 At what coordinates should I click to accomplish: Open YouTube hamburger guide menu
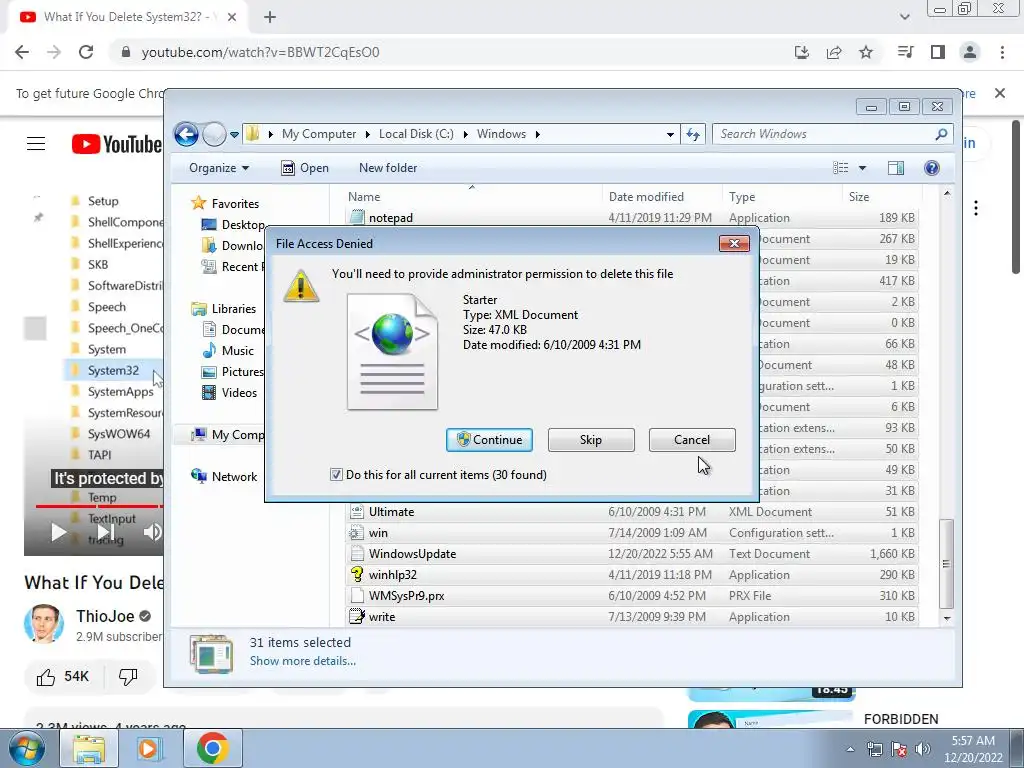click(36, 144)
